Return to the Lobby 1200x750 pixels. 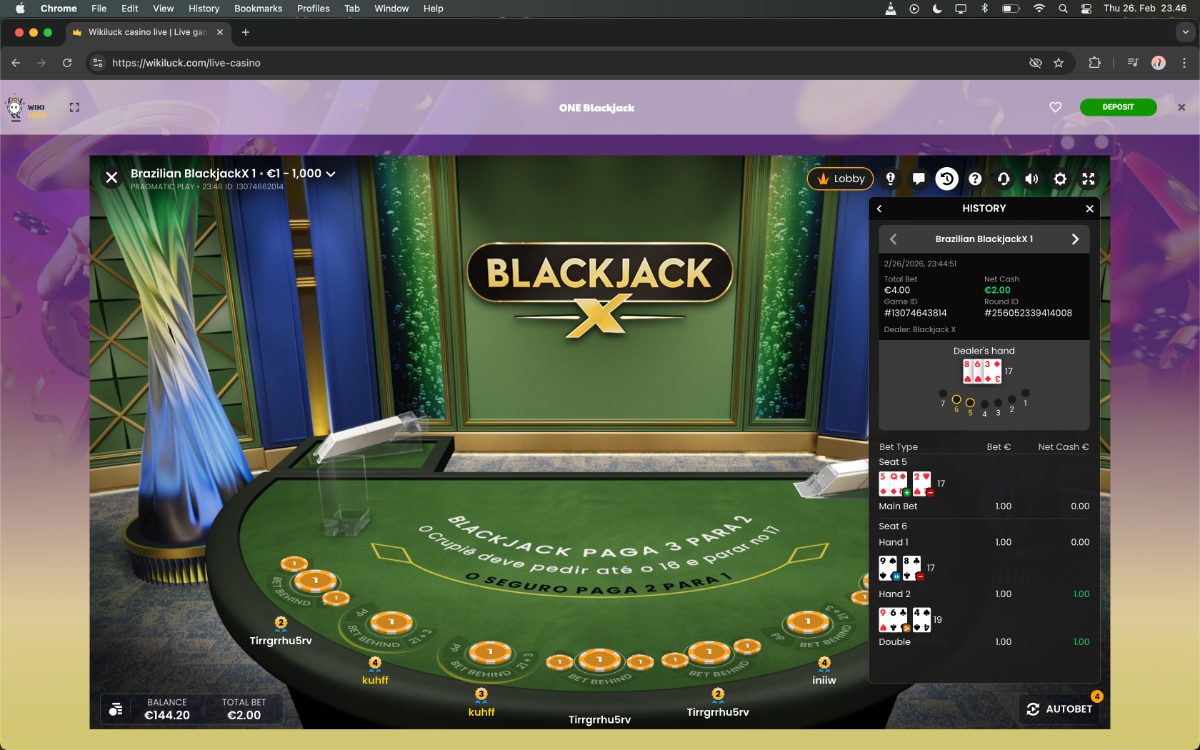coord(840,179)
